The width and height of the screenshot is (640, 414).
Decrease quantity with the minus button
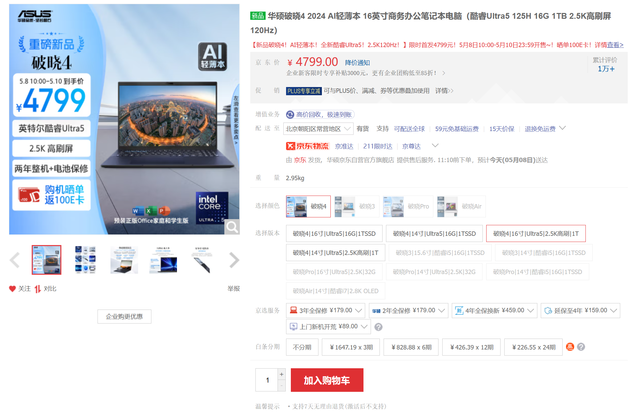coord(281,385)
